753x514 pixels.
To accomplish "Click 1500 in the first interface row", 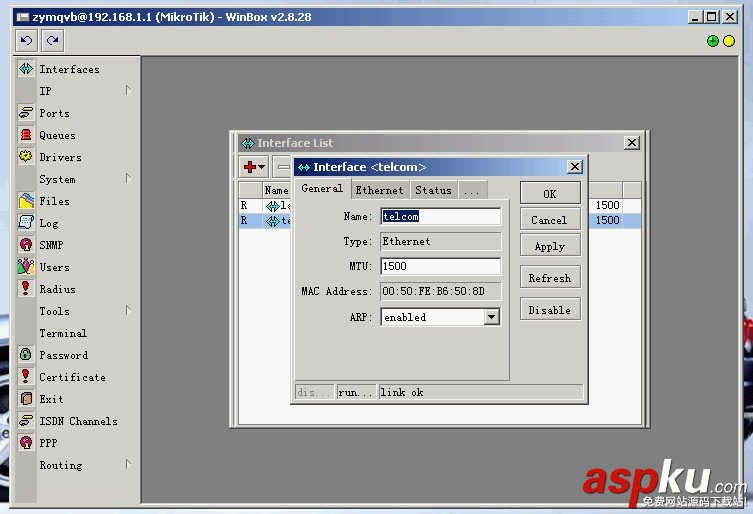I will coord(607,206).
